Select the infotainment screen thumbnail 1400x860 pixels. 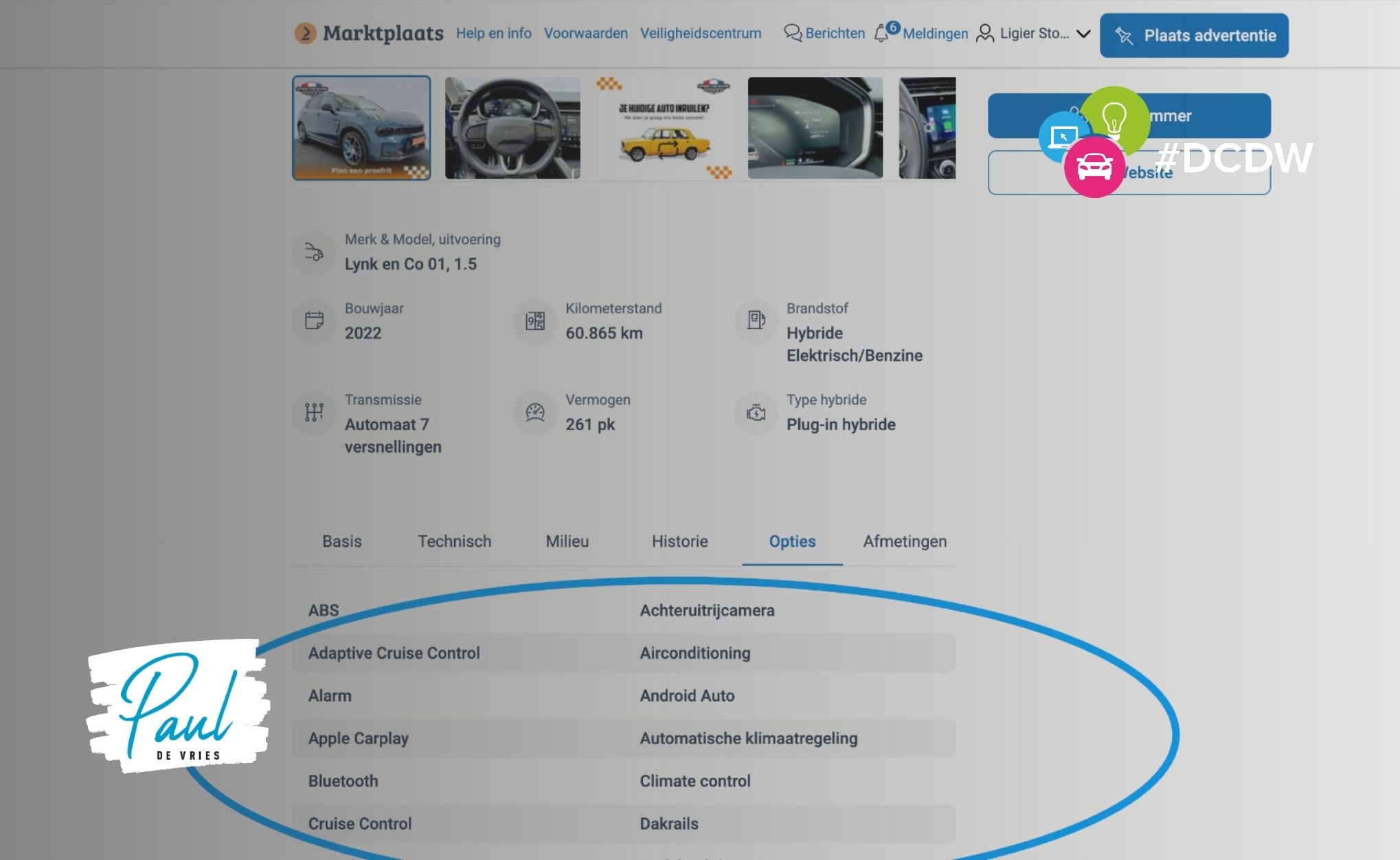click(x=927, y=128)
